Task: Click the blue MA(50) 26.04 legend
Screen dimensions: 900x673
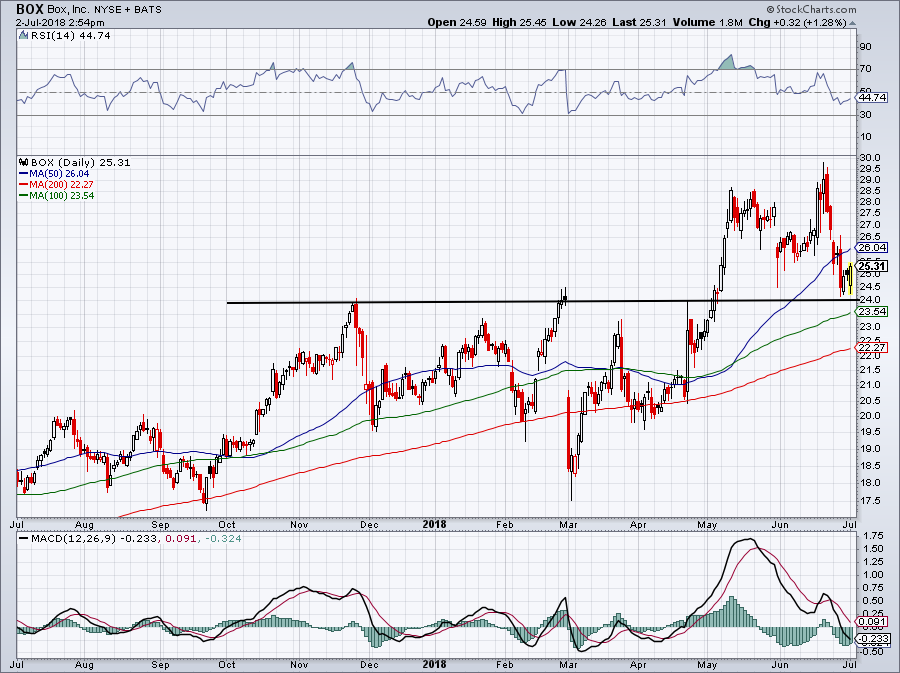Action: coord(54,173)
